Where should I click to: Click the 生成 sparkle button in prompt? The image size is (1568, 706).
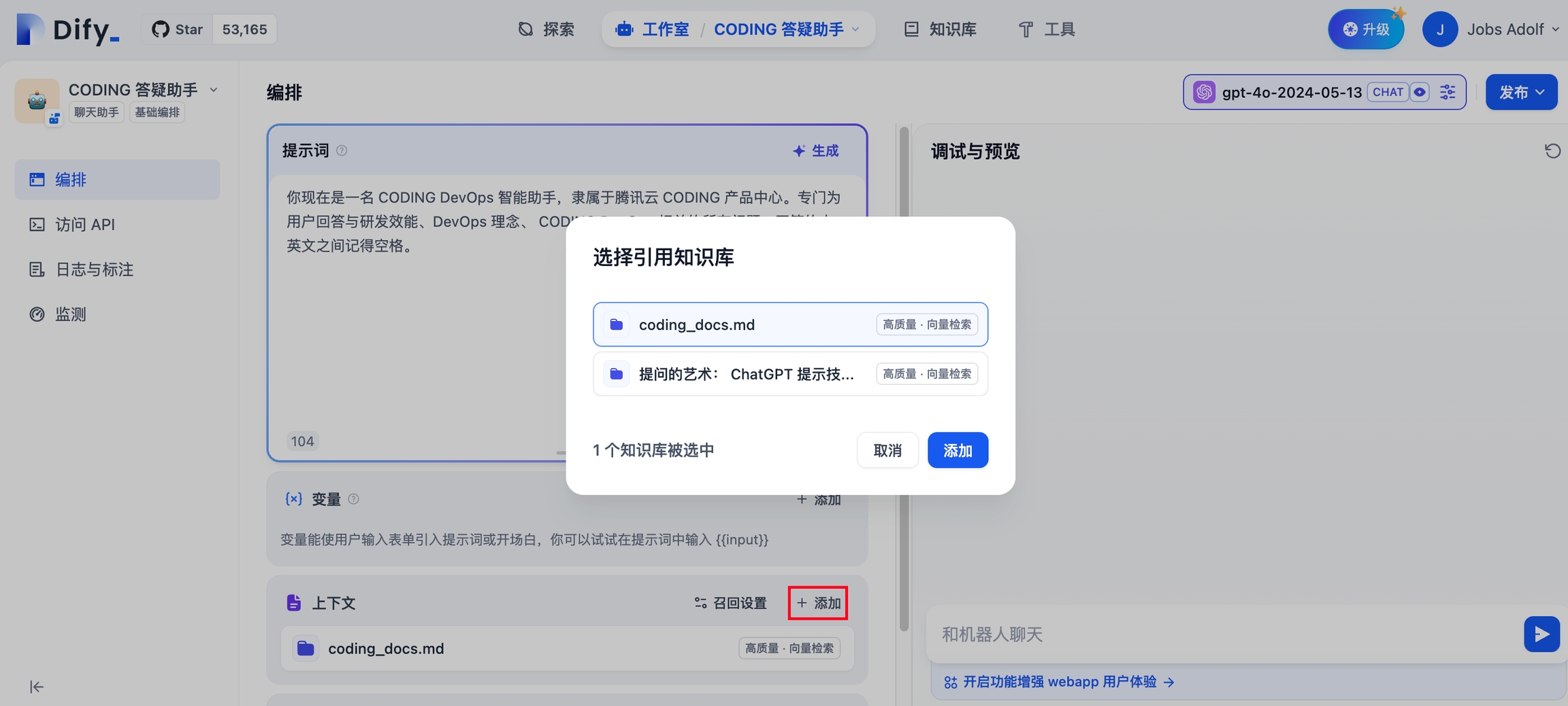coord(816,151)
